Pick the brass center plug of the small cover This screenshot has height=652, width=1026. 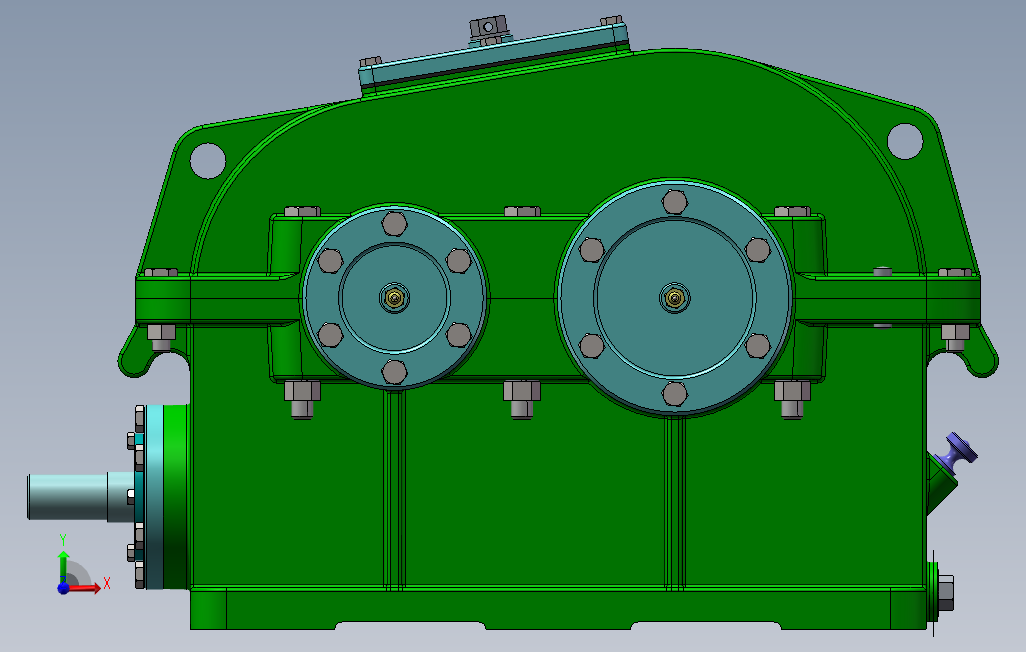click(x=395, y=299)
